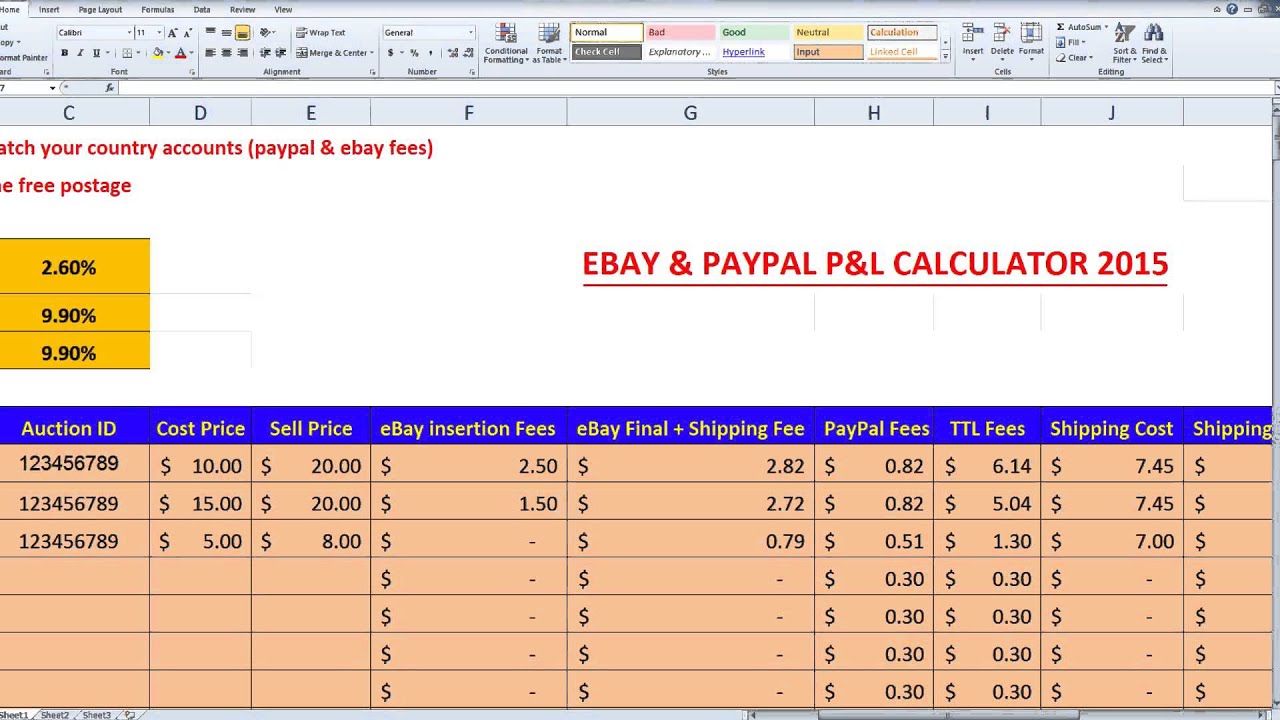Open the red Font Color swatch
This screenshot has height=720, width=1280.
(x=180, y=53)
